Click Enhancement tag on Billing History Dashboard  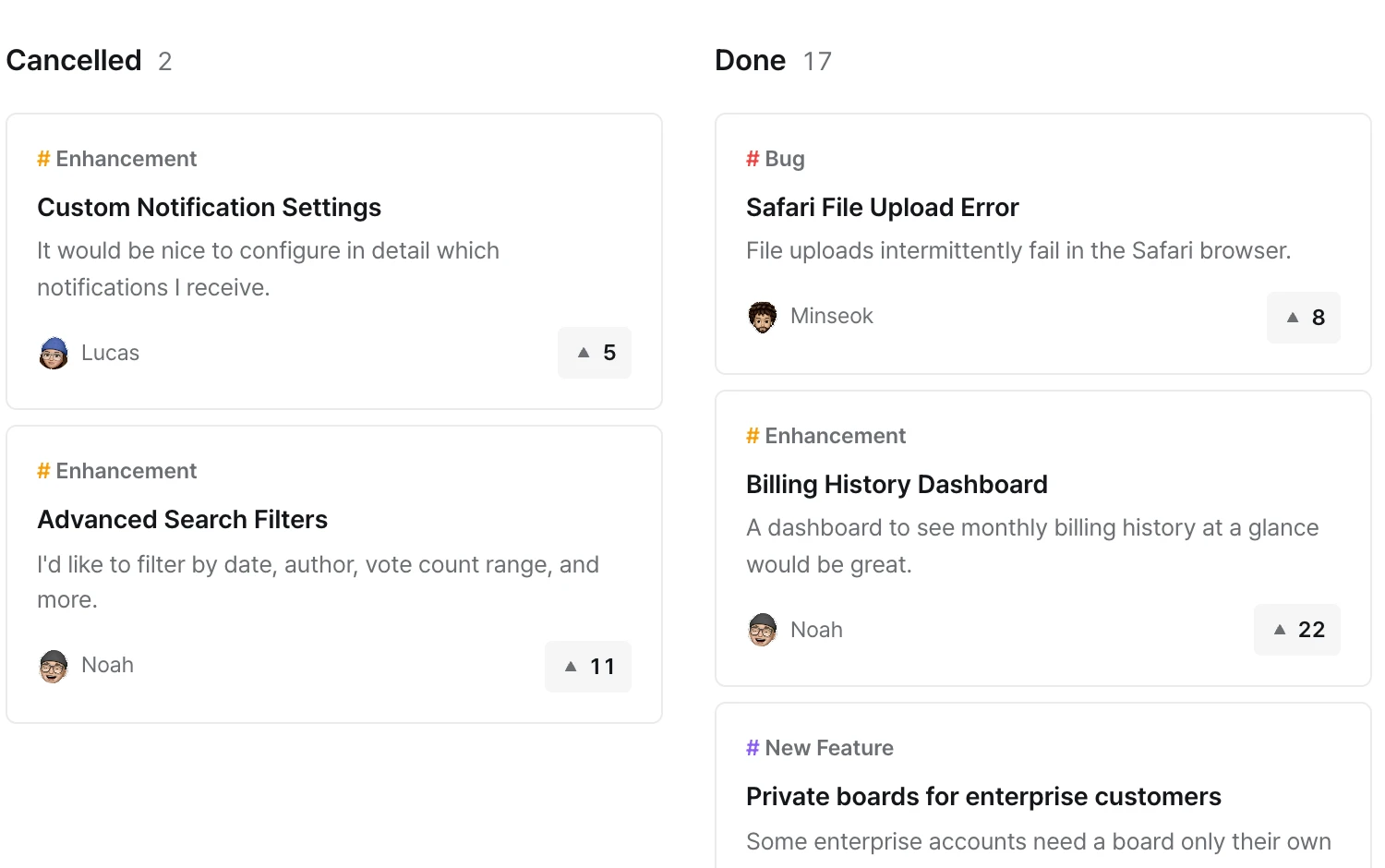coord(826,436)
